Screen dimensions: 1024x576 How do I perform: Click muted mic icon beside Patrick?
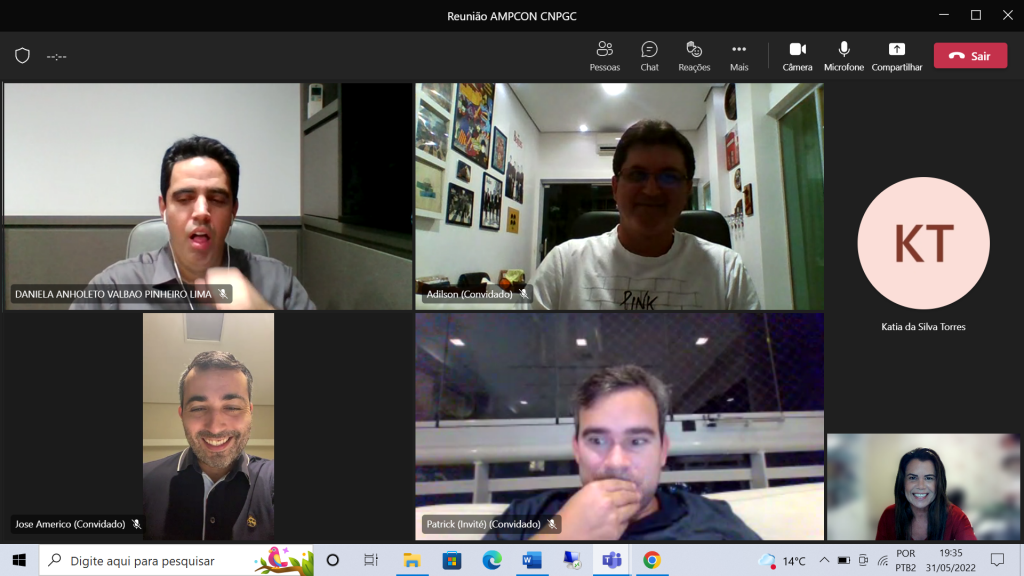[x=552, y=524]
